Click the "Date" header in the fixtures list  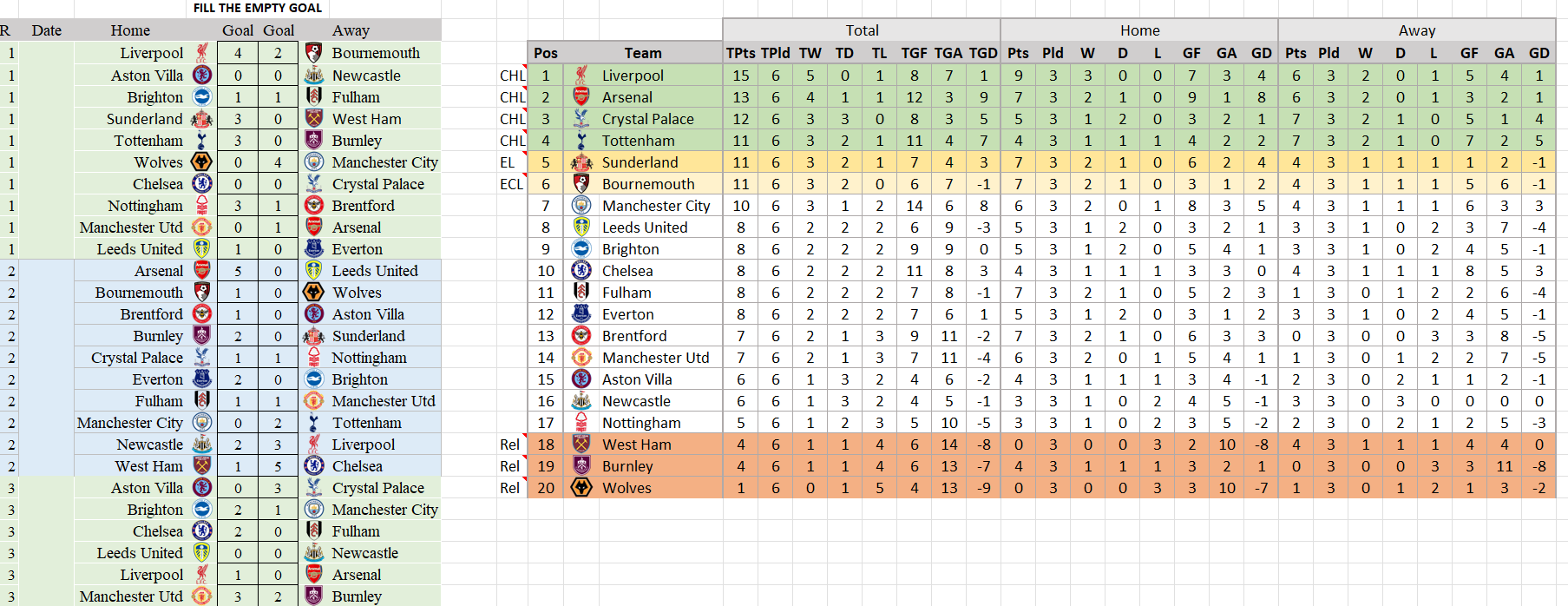click(x=47, y=30)
